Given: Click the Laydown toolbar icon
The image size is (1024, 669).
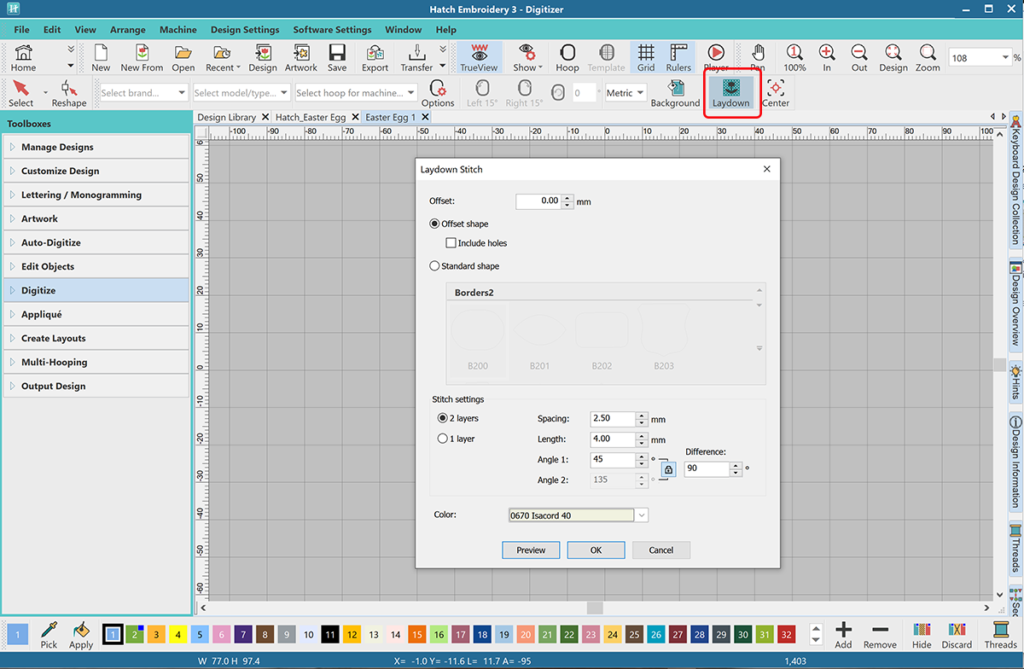Looking at the screenshot, I should click(731, 92).
